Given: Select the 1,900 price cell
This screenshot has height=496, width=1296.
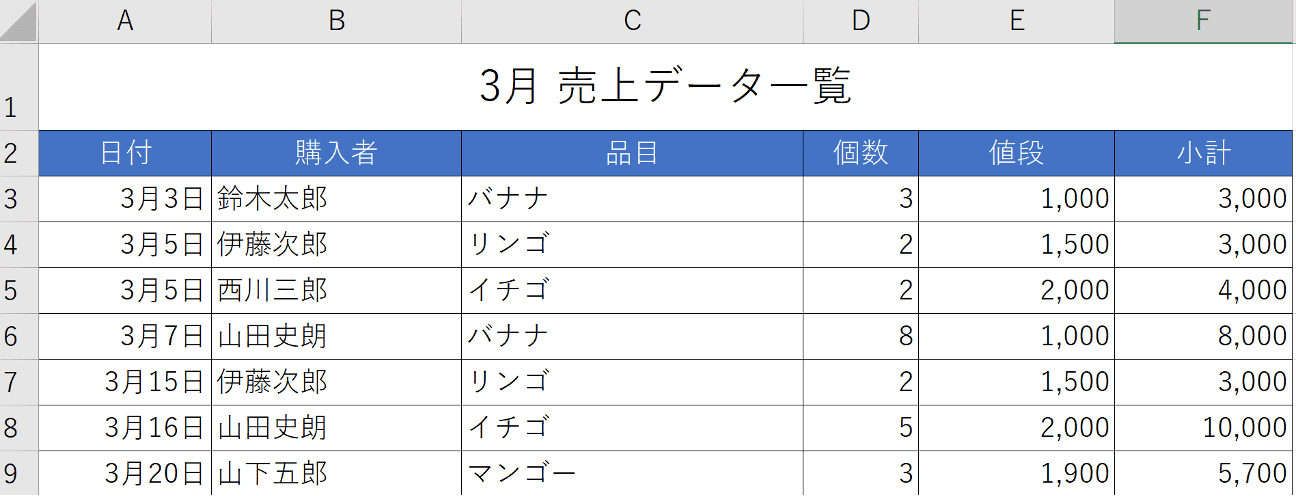Looking at the screenshot, I should point(1016,473).
